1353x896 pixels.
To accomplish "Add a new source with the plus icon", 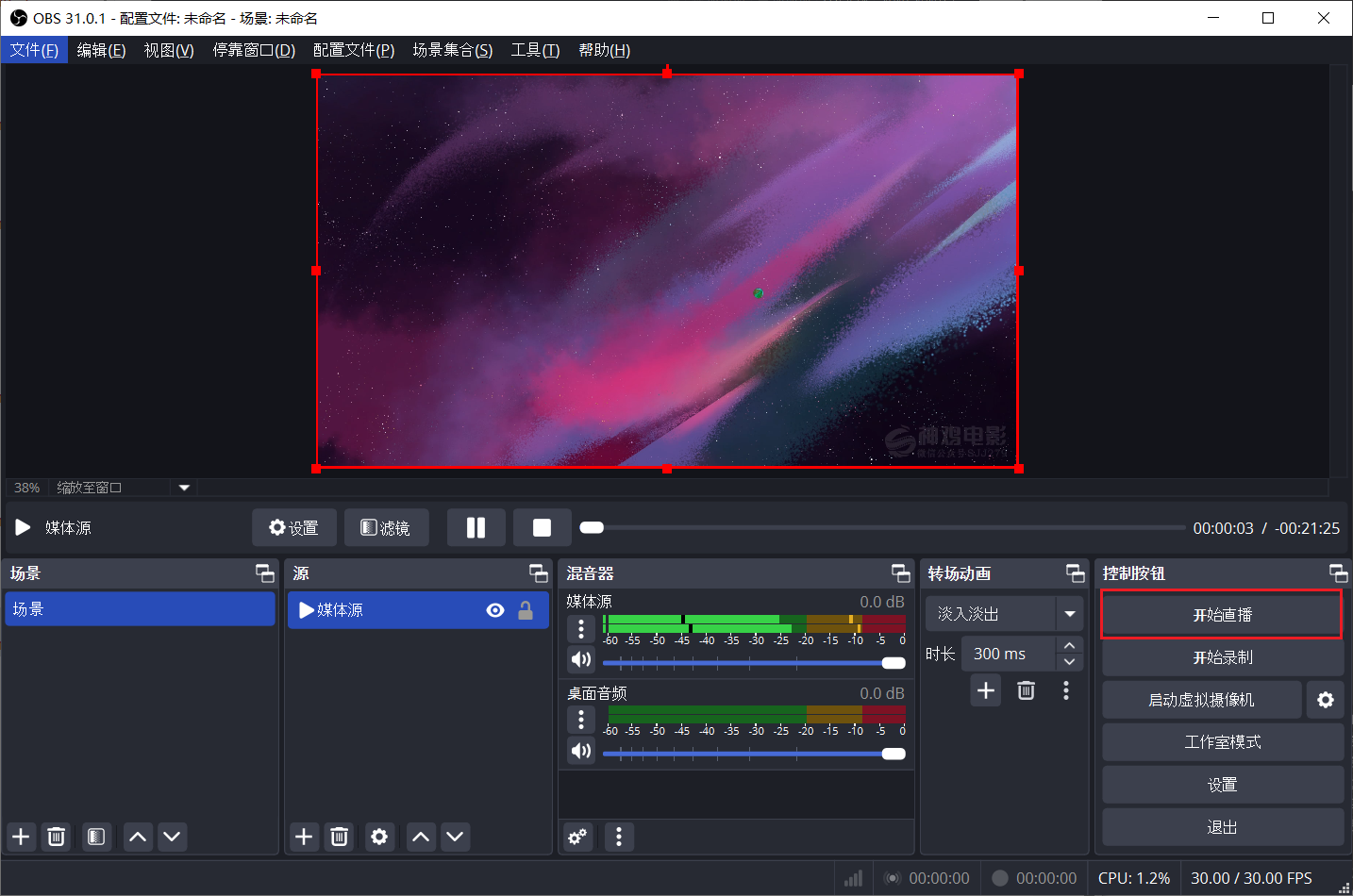I will tap(304, 837).
